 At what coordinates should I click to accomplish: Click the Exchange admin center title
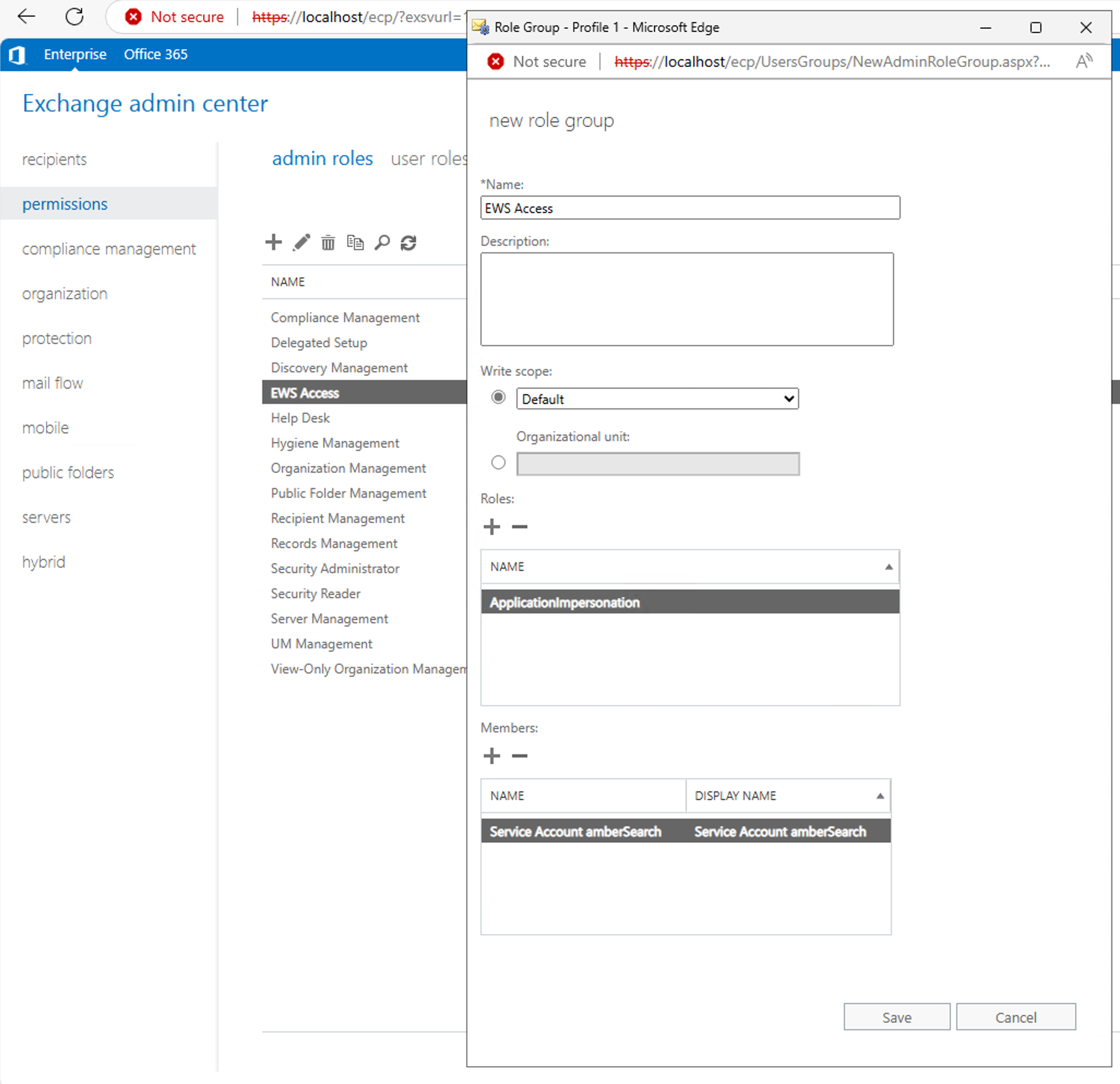[145, 103]
